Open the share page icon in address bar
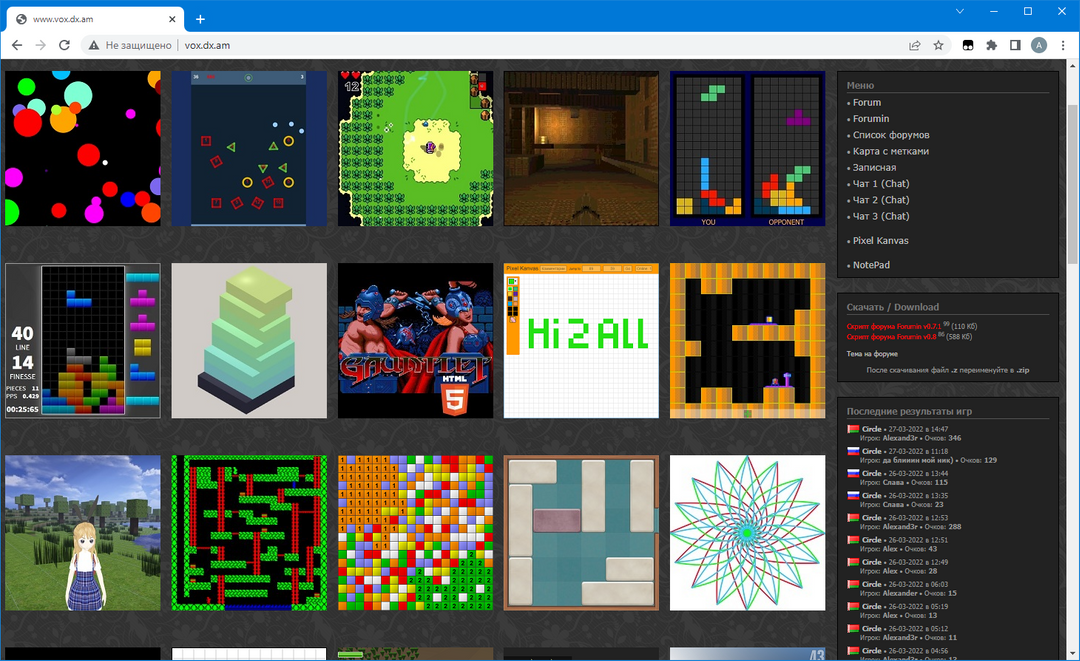 coord(914,45)
